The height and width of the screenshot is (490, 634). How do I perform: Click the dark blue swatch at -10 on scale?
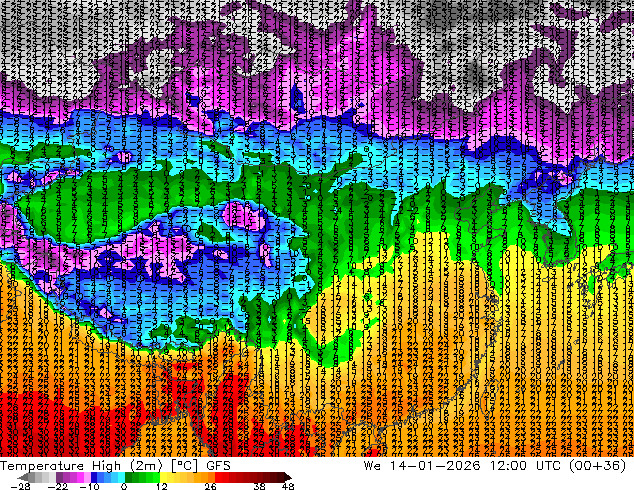click(94, 477)
